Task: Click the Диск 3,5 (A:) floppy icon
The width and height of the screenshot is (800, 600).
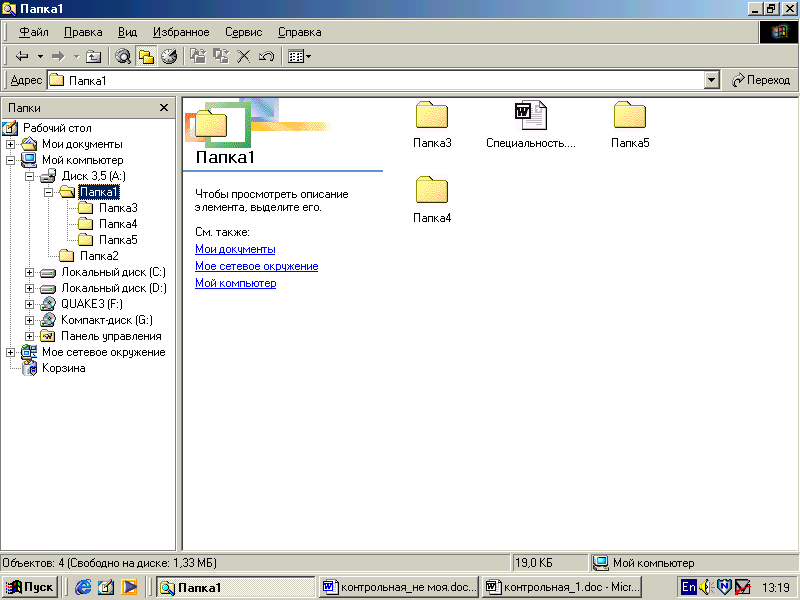Action: pos(48,177)
